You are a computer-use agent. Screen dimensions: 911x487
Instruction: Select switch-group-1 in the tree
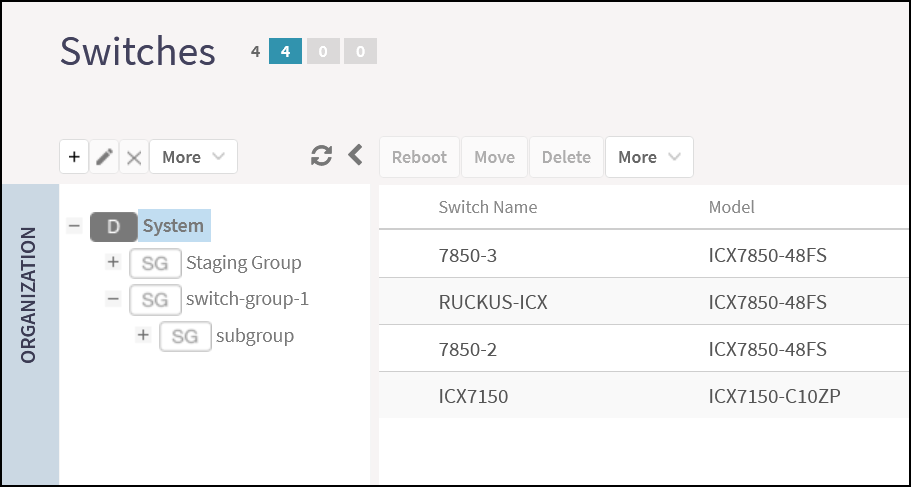[x=248, y=299]
